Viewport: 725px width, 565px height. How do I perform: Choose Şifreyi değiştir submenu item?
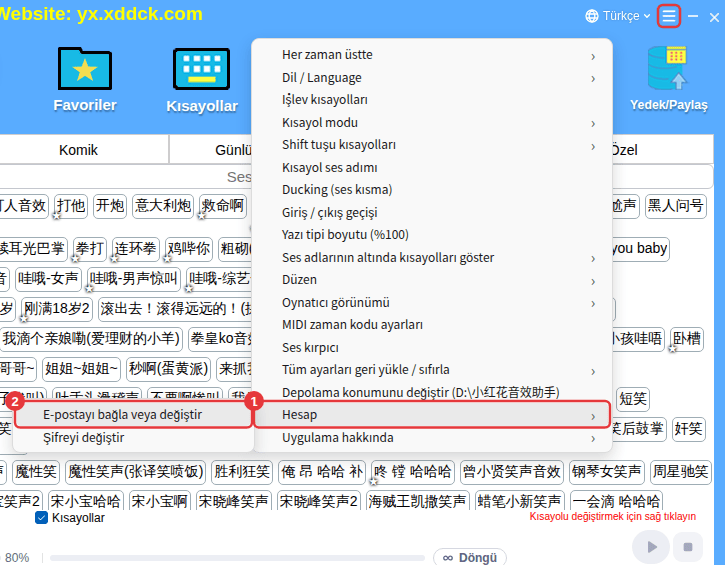[x=134, y=438]
